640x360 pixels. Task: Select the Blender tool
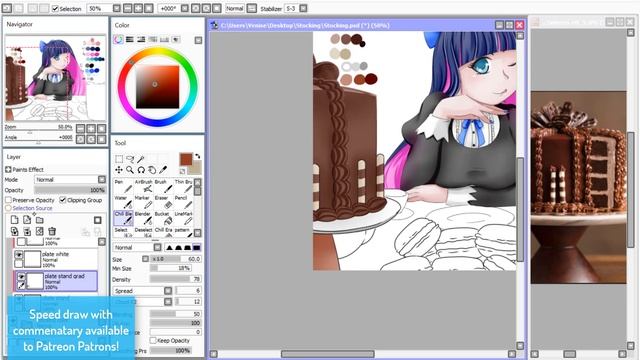tap(143, 218)
